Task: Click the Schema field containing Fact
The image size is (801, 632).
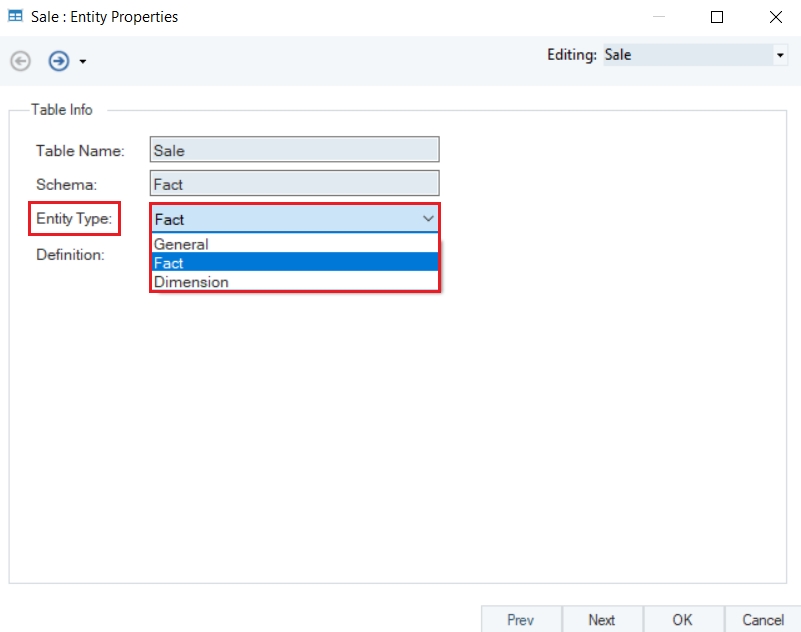Action: (x=294, y=183)
